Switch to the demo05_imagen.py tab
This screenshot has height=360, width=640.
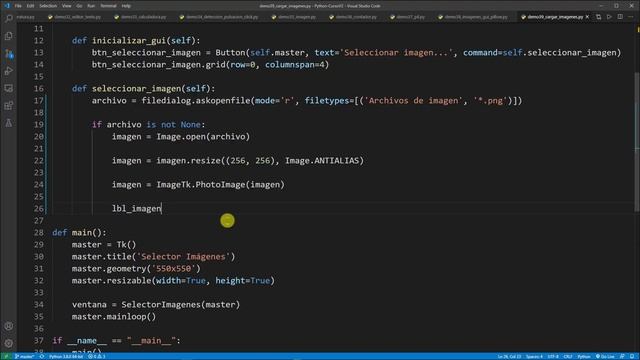pyautogui.click(x=294, y=17)
